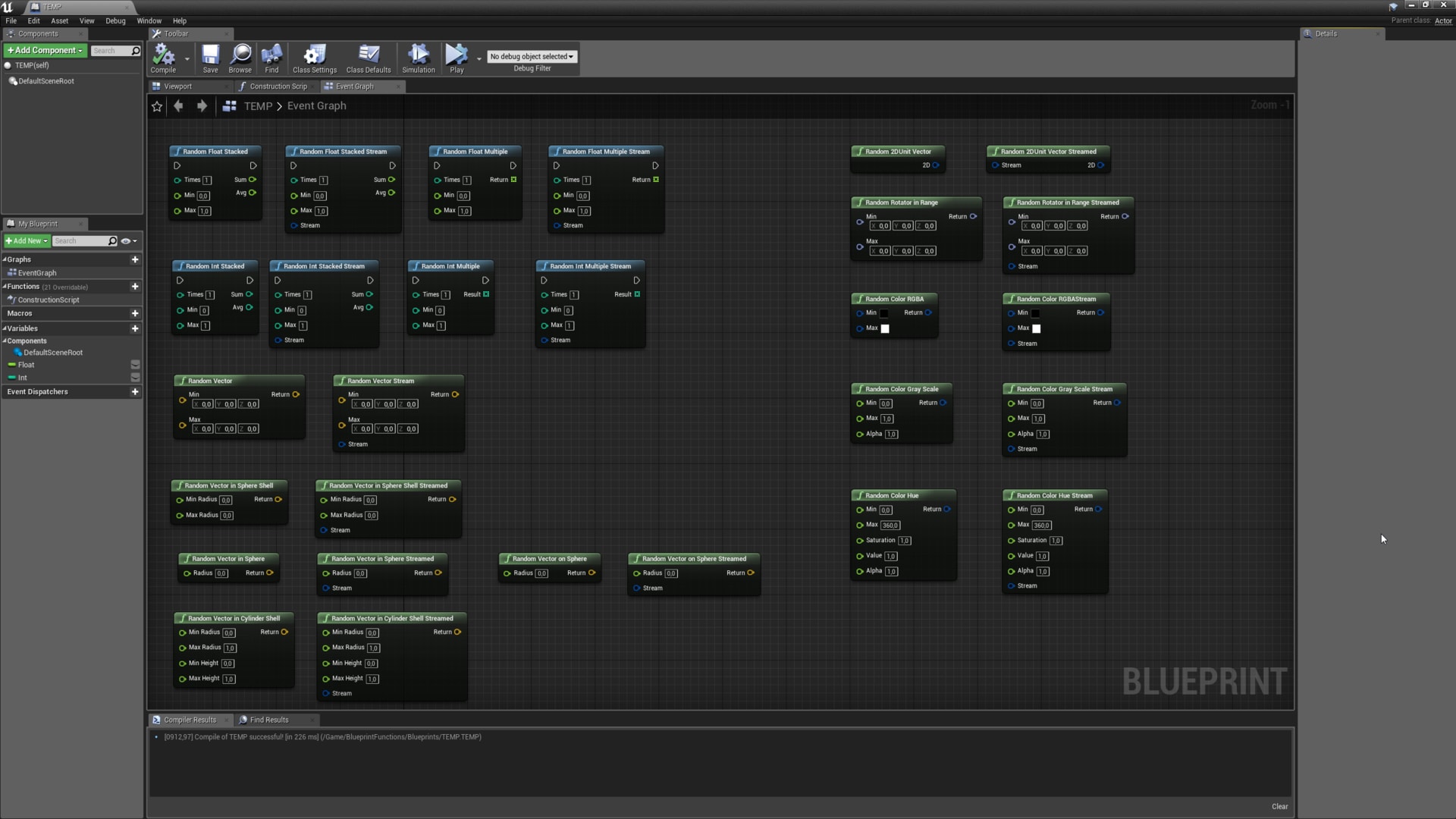Open Class Settings
The height and width of the screenshot is (819, 1456).
pos(314,57)
